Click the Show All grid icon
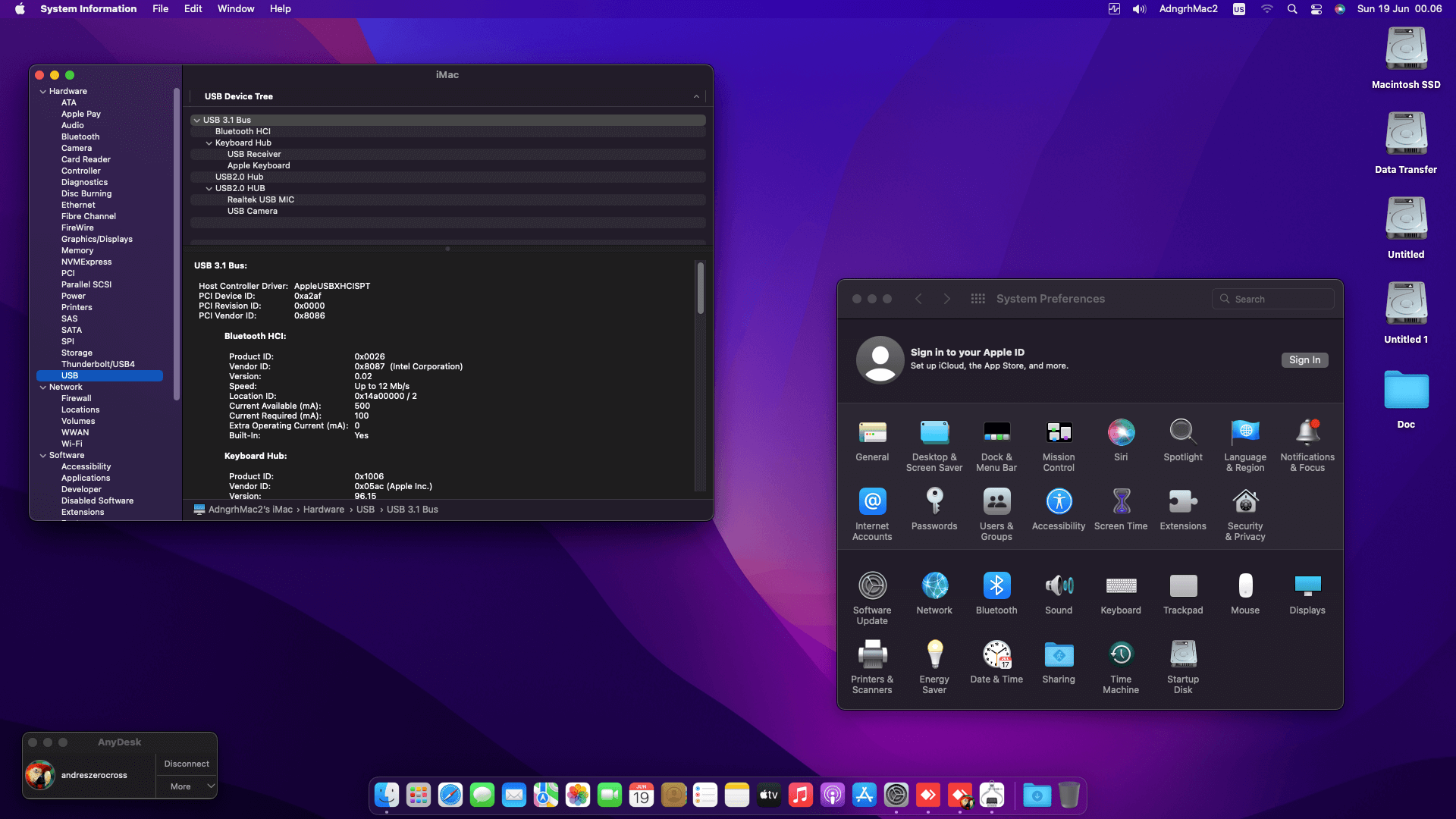1456x819 pixels. [x=978, y=299]
